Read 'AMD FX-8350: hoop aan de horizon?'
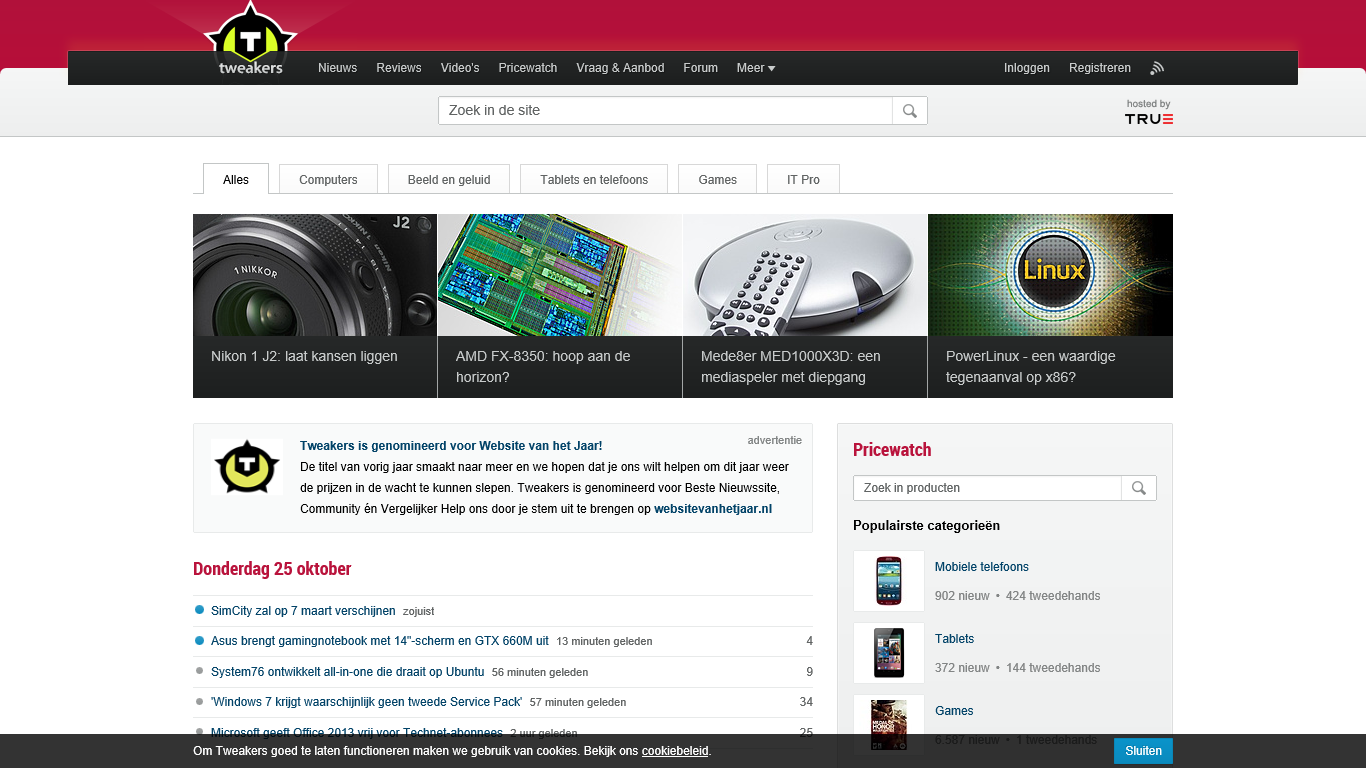Viewport: 1366px width, 768px height. point(543,367)
